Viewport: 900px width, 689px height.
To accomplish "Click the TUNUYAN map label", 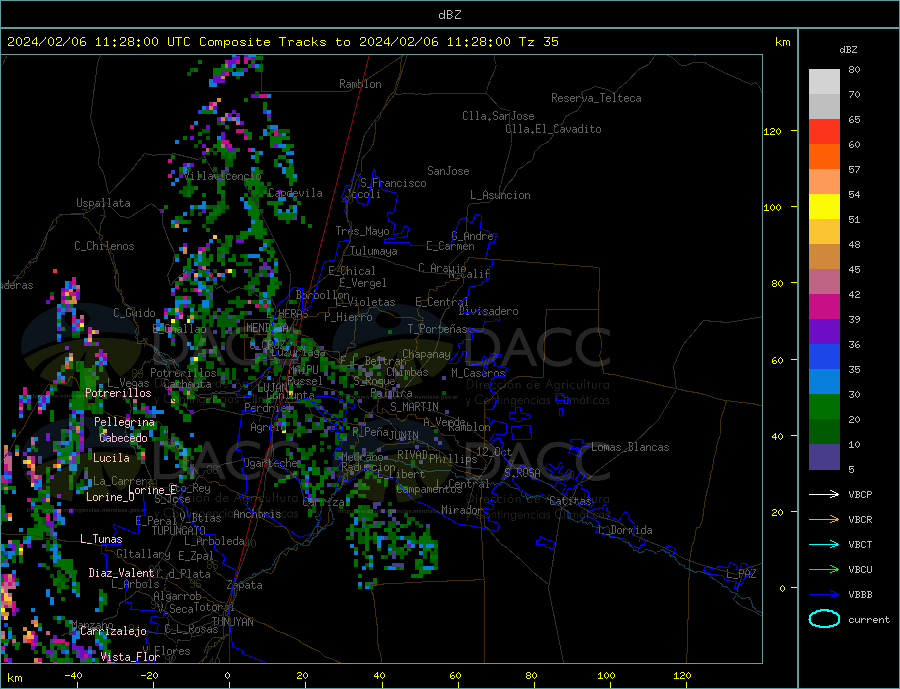I will [232, 622].
